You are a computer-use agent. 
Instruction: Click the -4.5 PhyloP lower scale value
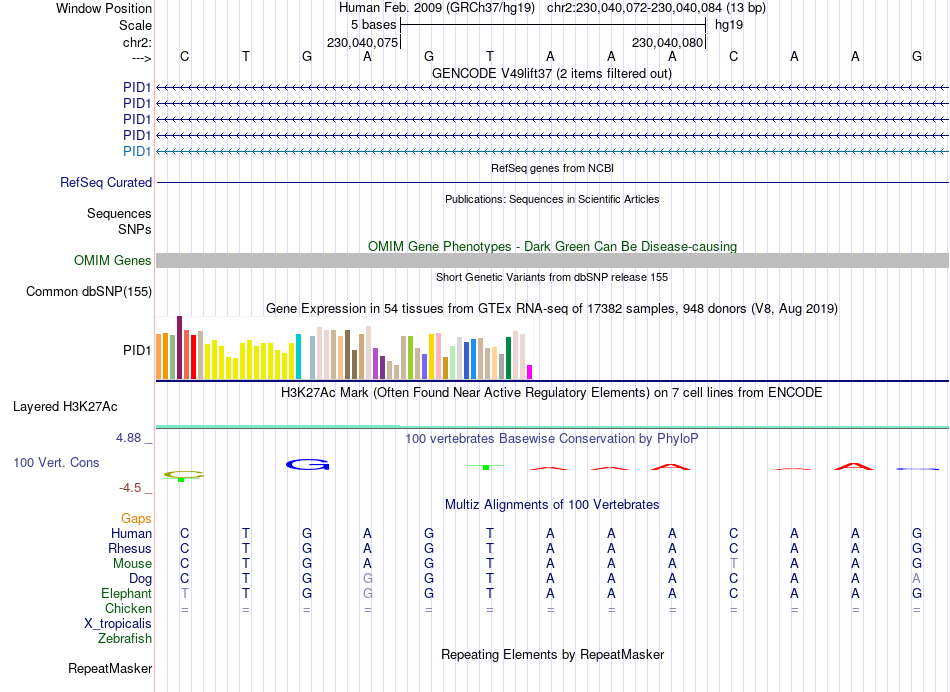pos(130,488)
